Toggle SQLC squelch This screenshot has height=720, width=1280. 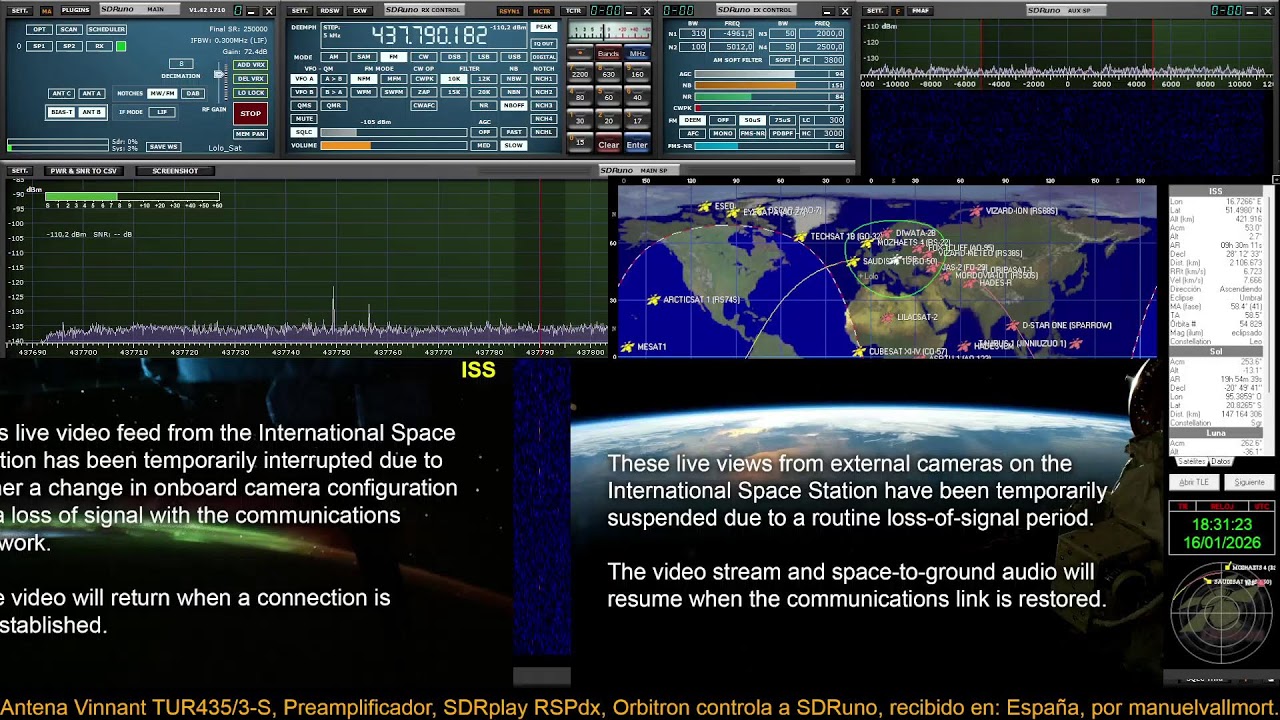pyautogui.click(x=304, y=132)
